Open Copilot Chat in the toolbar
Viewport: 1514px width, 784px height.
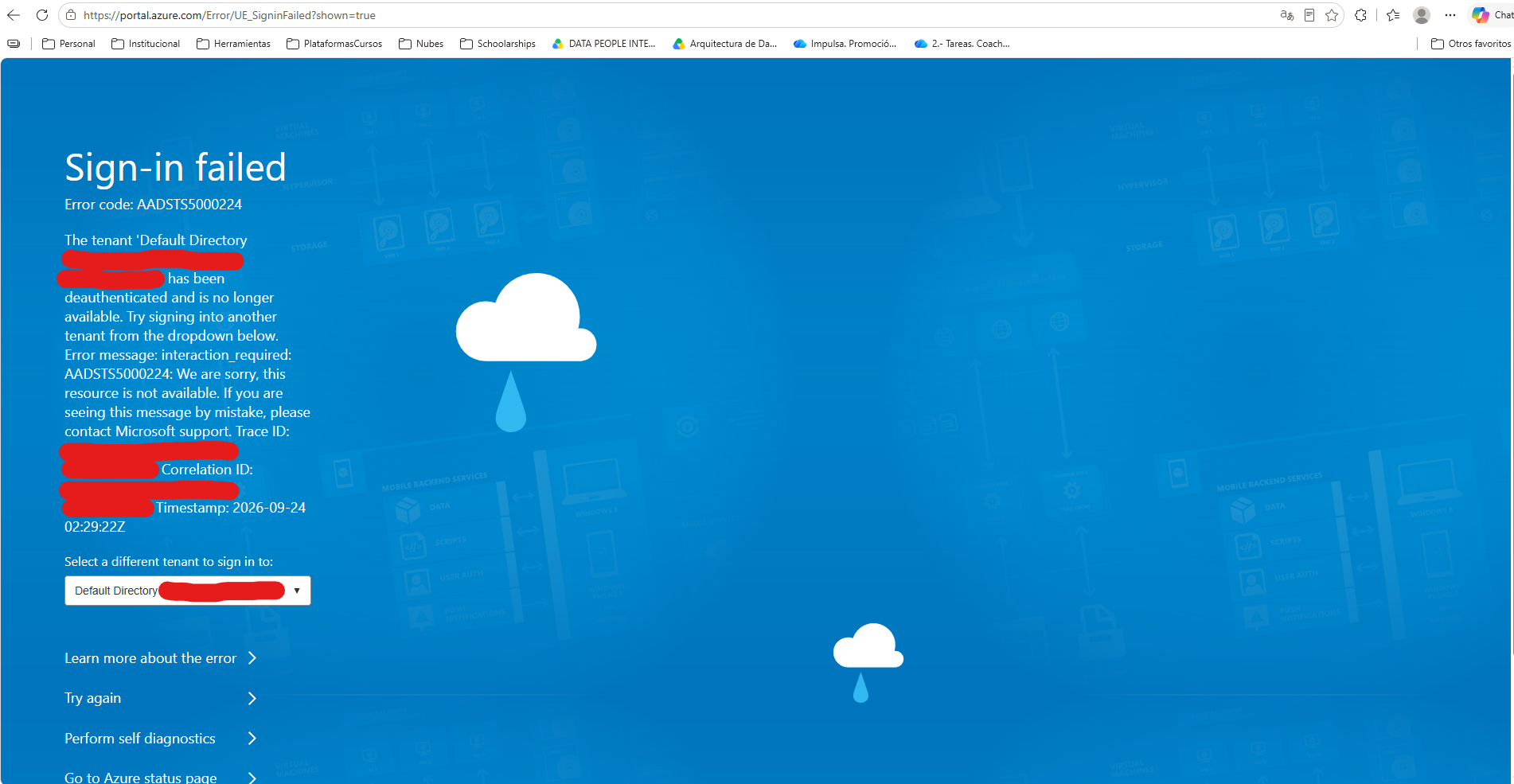1492,15
